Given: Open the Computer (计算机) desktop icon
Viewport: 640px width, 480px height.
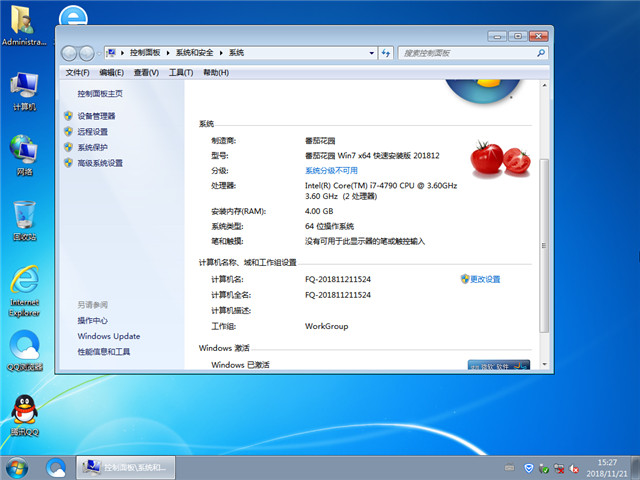Looking at the screenshot, I should click(24, 91).
